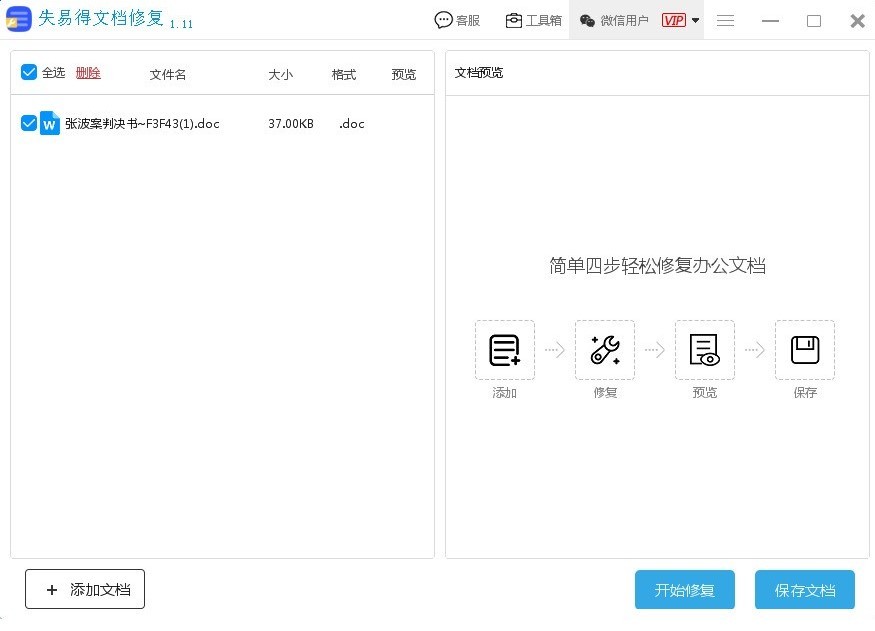
Task: Click the 预览 document-eye step icon
Action: [x=705, y=350]
